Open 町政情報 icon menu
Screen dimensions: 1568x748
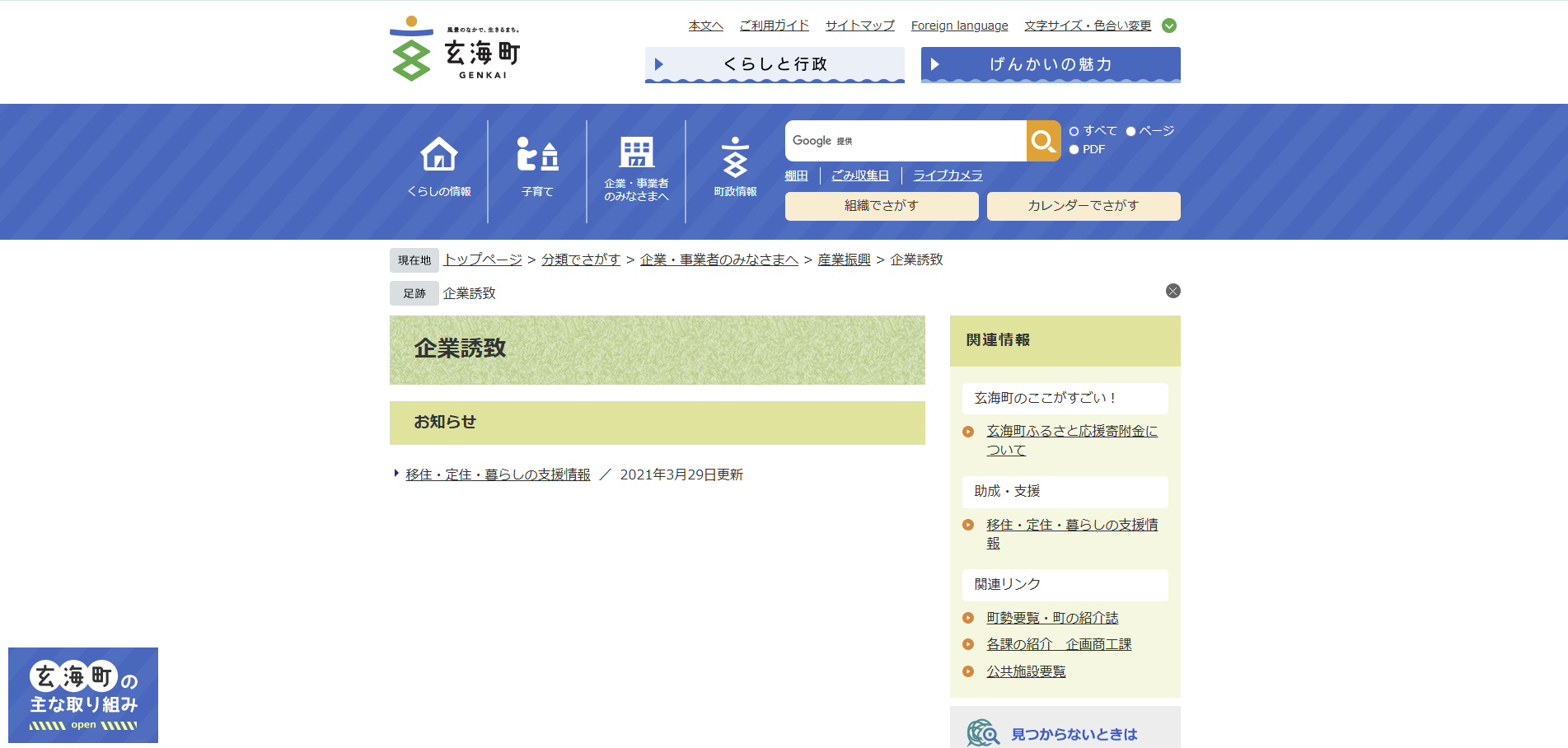click(x=735, y=167)
